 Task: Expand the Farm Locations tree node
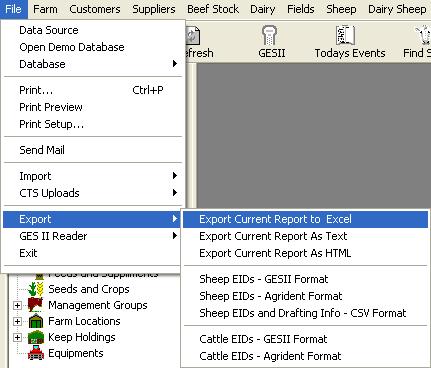(17, 321)
